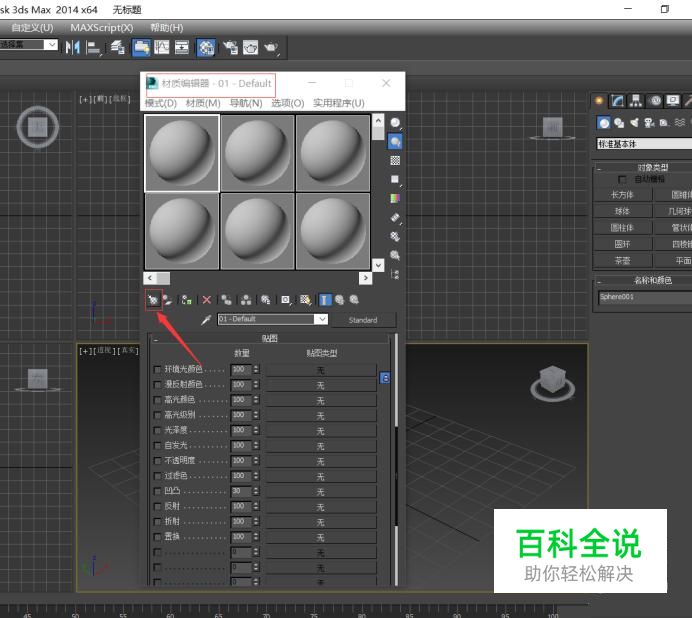Open the 标准基本体 primitives dropdown
The image size is (692, 618).
click(x=643, y=144)
